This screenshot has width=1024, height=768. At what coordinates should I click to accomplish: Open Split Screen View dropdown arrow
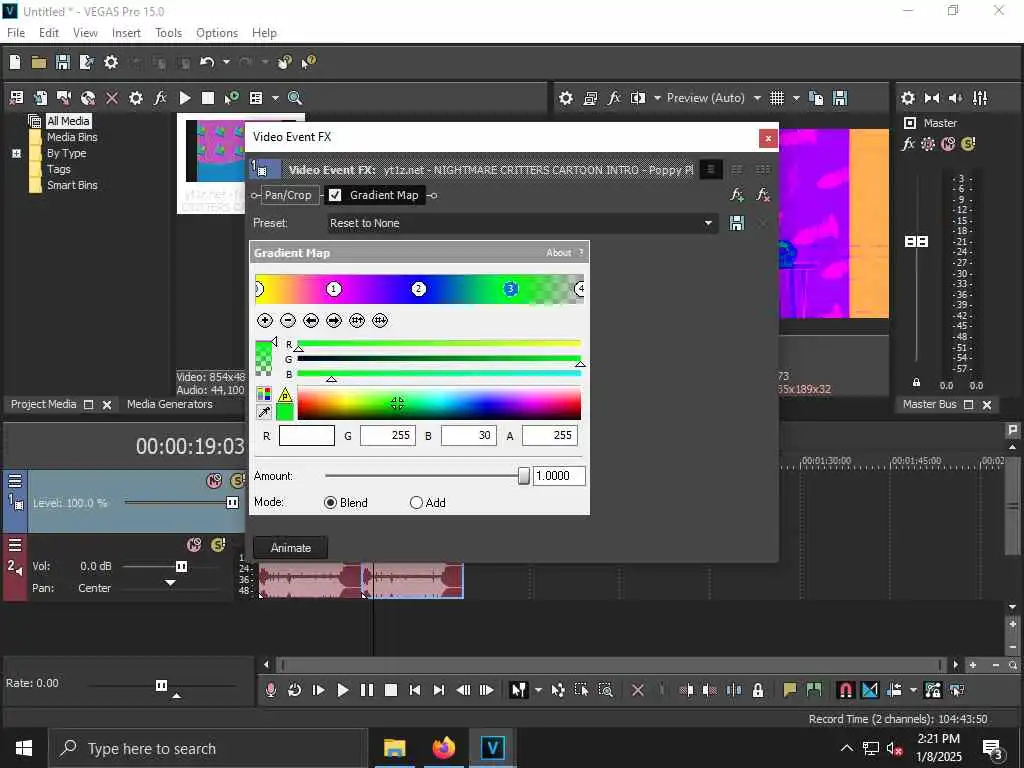(657, 98)
